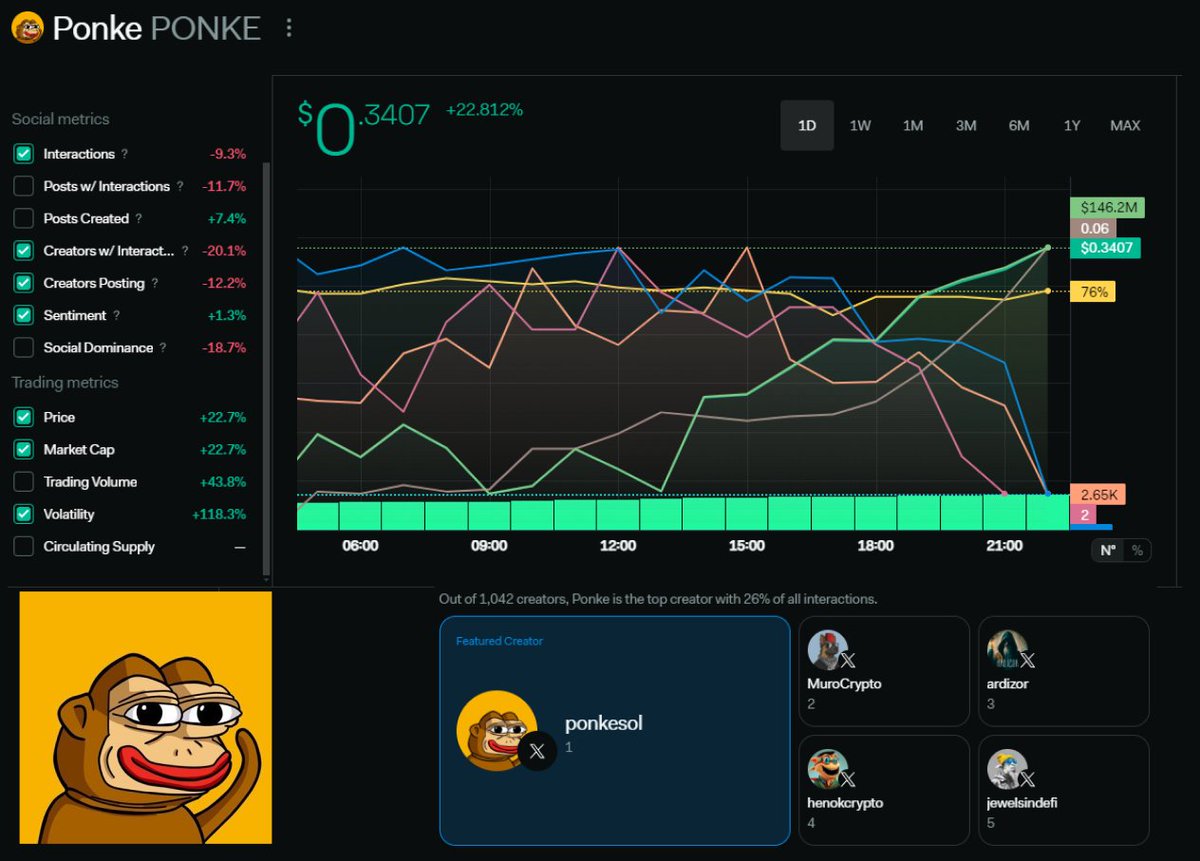Uncheck the Market Cap checkbox

[23, 449]
